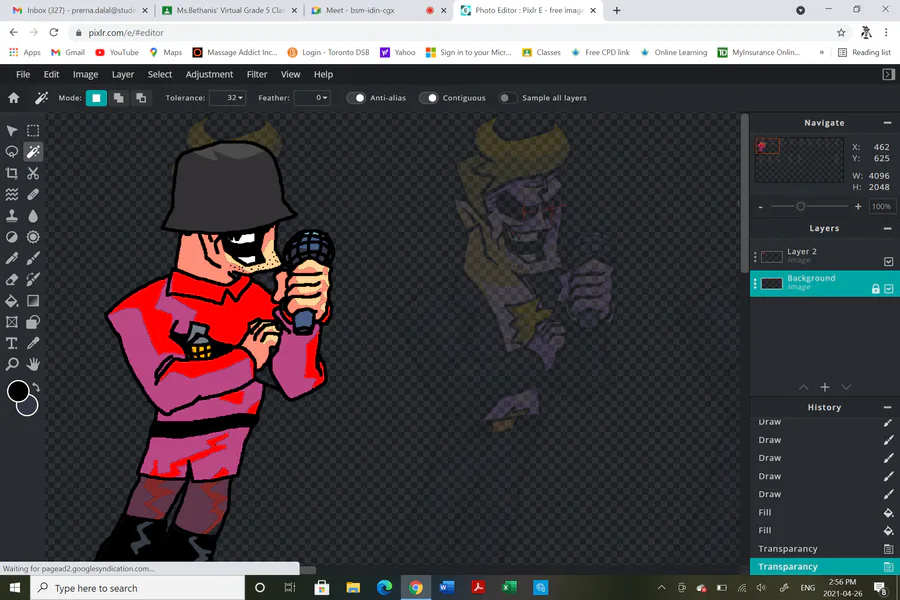The width and height of the screenshot is (900, 600).
Task: Select the Marquee selection tool
Action: pos(33,131)
